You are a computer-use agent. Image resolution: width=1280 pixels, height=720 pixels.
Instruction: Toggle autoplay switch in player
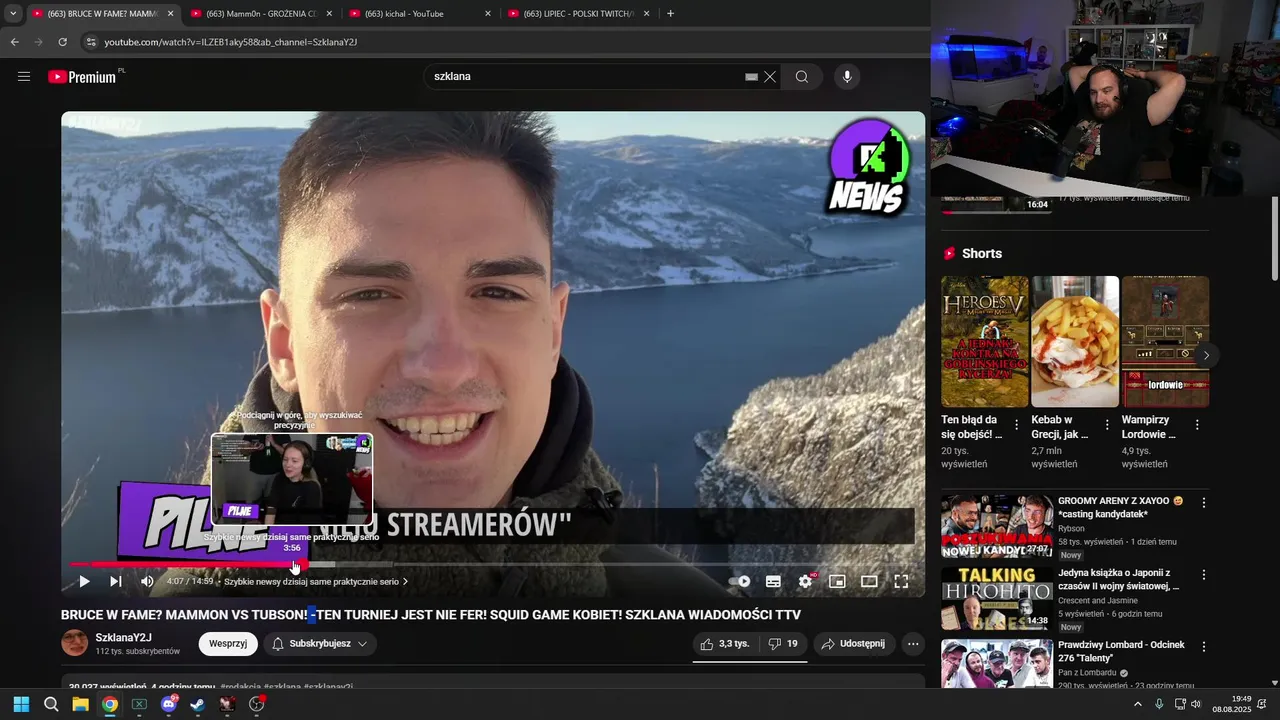[740, 581]
